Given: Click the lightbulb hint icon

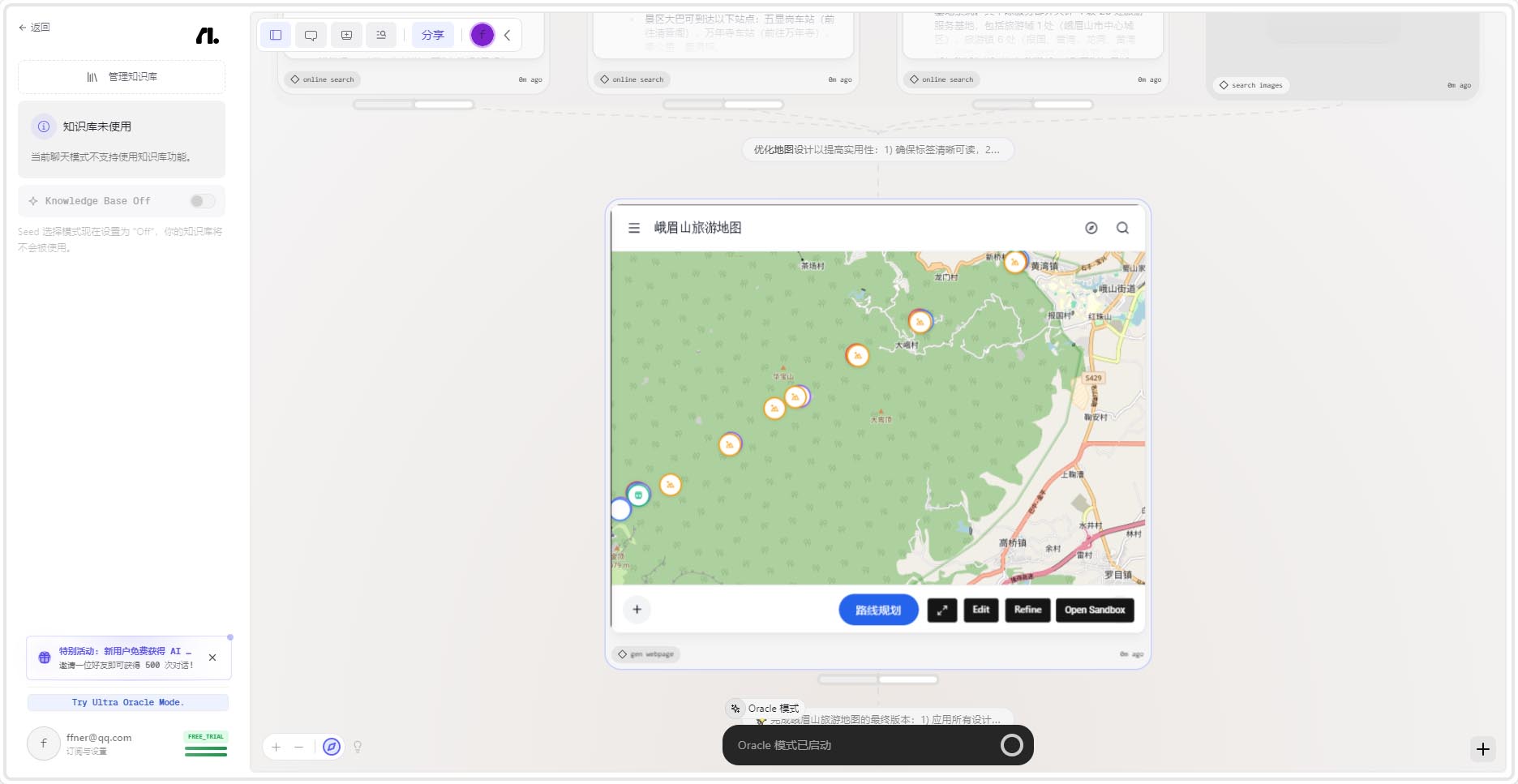Looking at the screenshot, I should (x=358, y=747).
